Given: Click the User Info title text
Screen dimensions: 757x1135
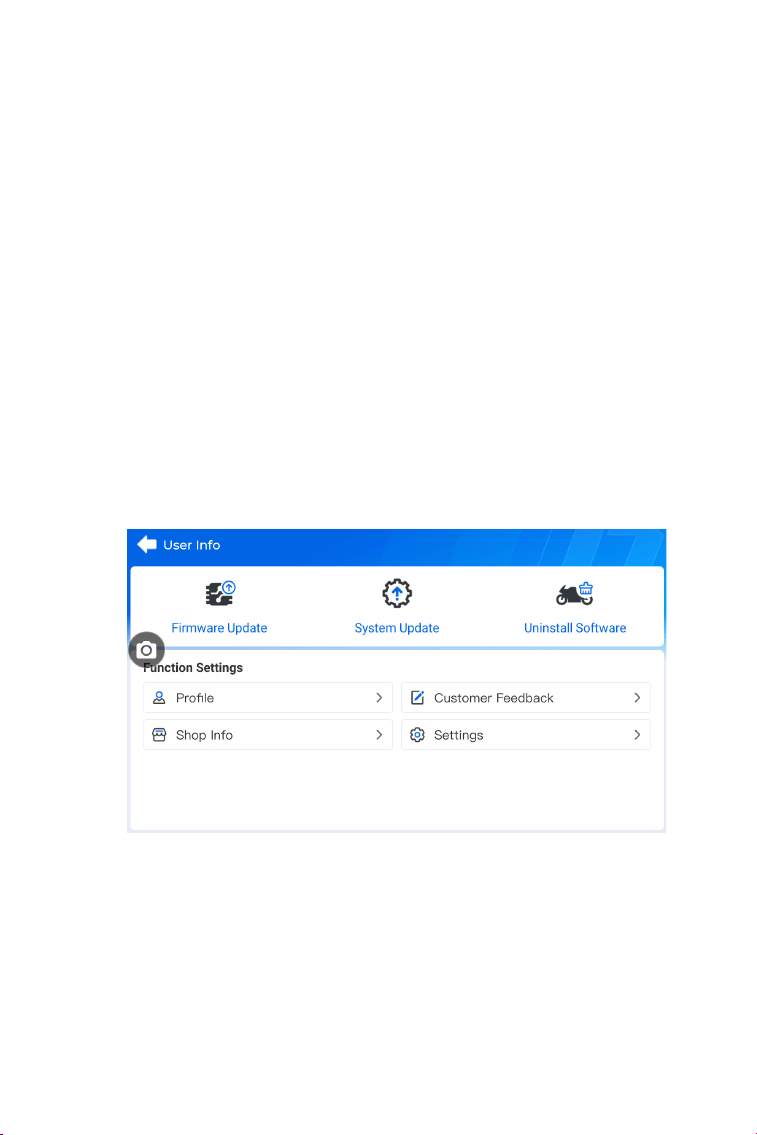Looking at the screenshot, I should [x=192, y=545].
